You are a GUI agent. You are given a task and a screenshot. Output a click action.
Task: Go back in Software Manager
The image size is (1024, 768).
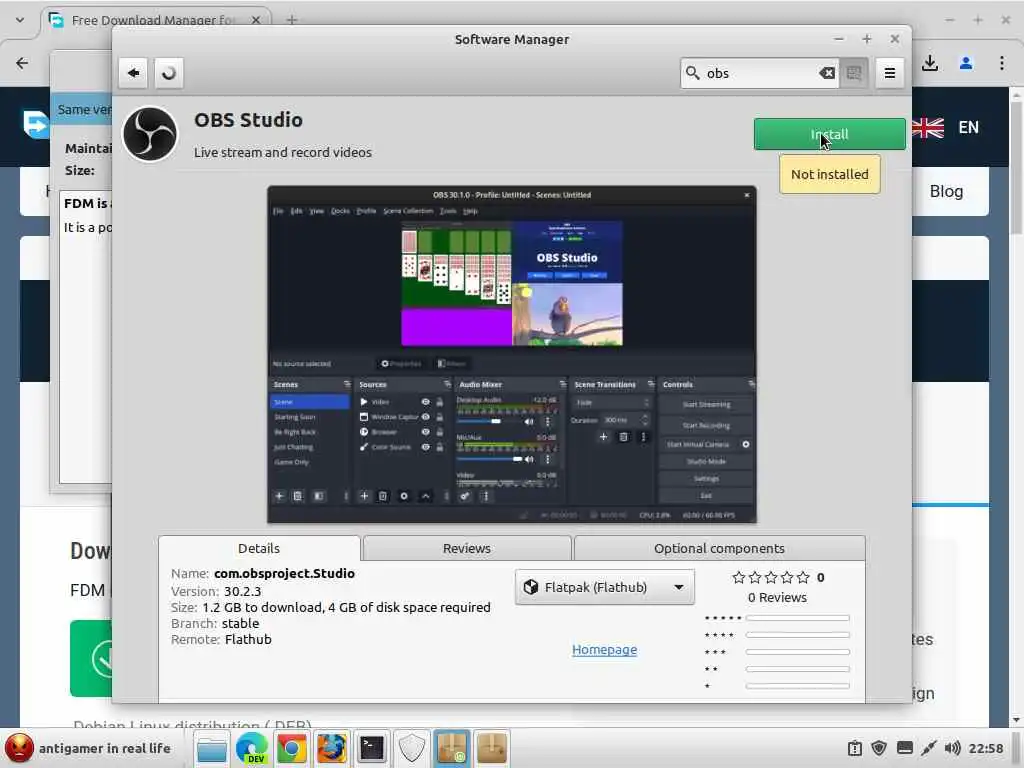click(133, 72)
